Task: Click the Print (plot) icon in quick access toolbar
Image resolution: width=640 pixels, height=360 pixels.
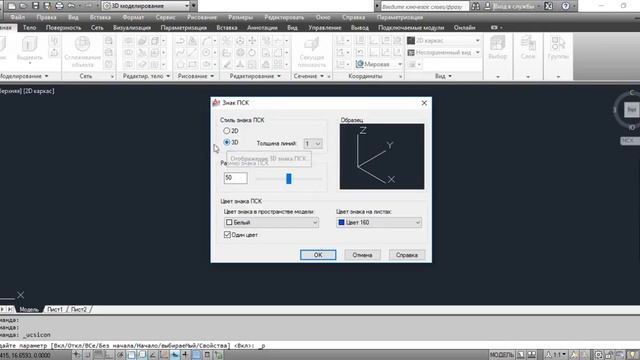Action: tap(59, 6)
